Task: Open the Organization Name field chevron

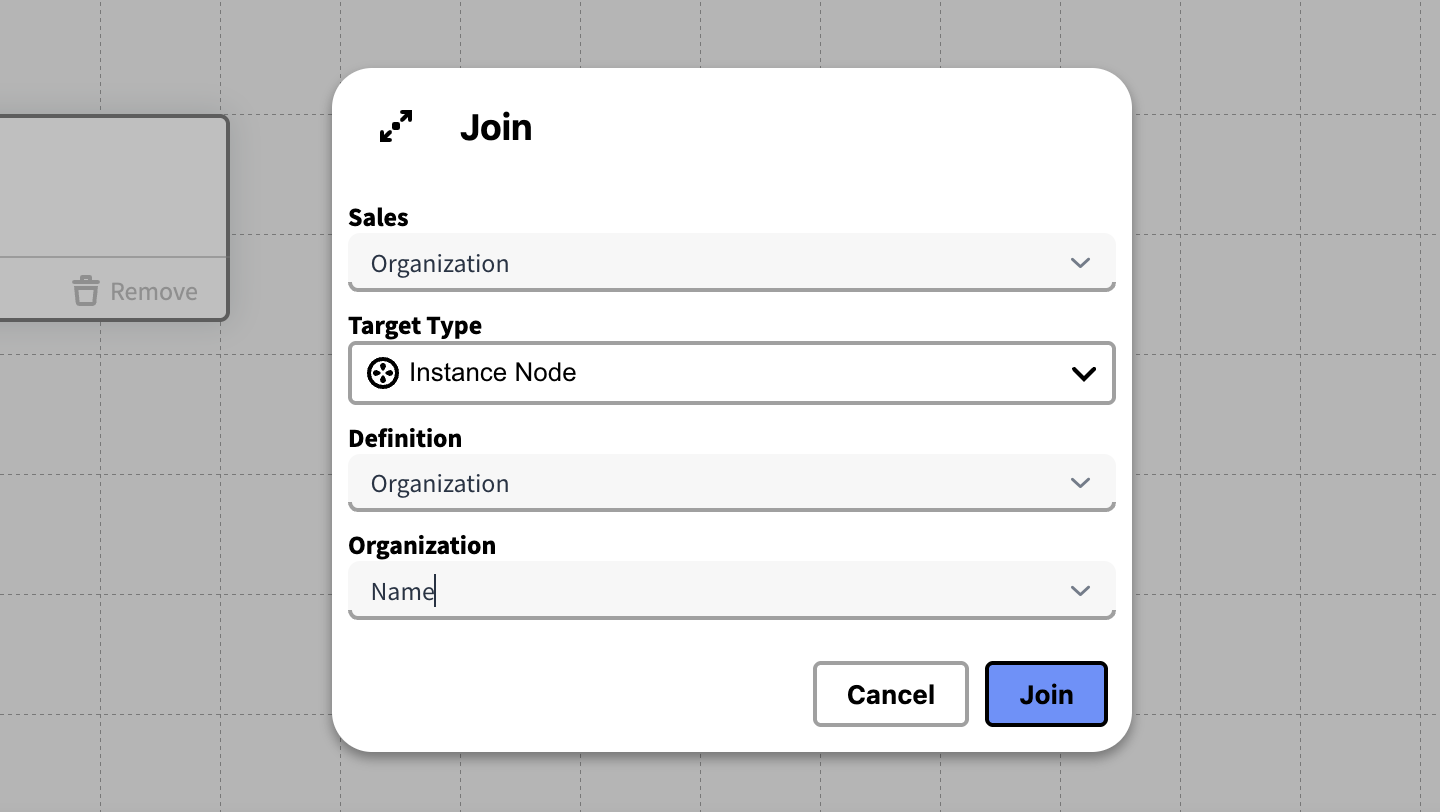Action: (1080, 591)
